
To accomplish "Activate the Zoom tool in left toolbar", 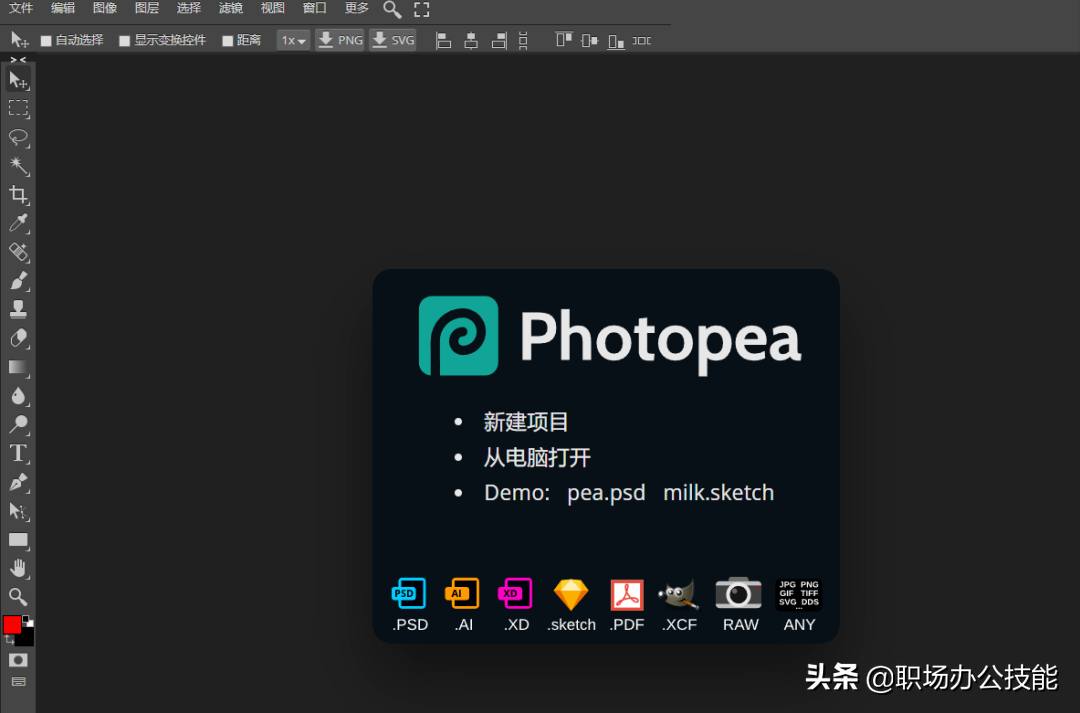I will tap(18, 597).
